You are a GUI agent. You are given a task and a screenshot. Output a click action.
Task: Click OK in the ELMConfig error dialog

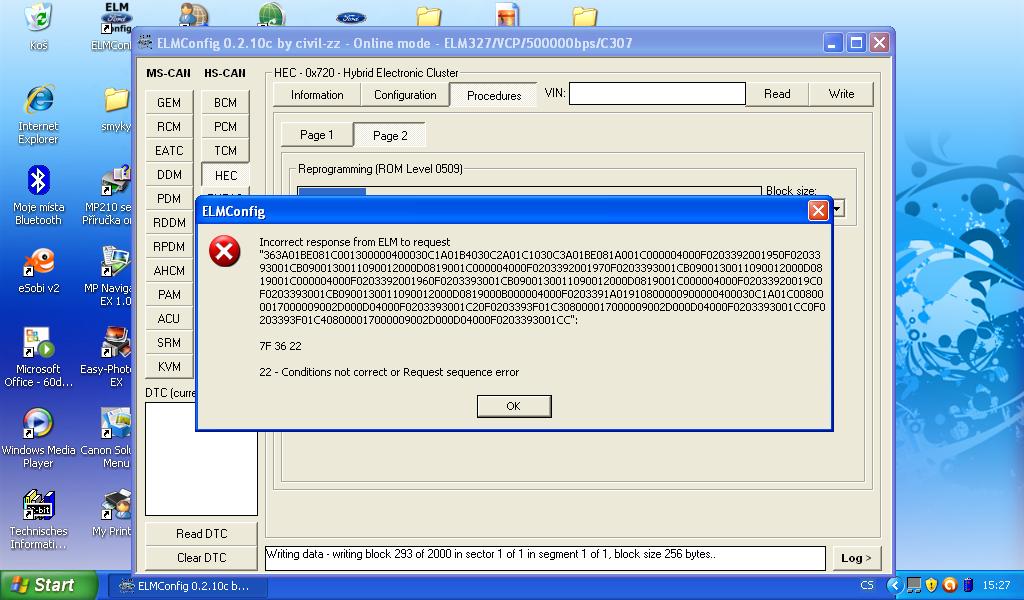tap(513, 406)
